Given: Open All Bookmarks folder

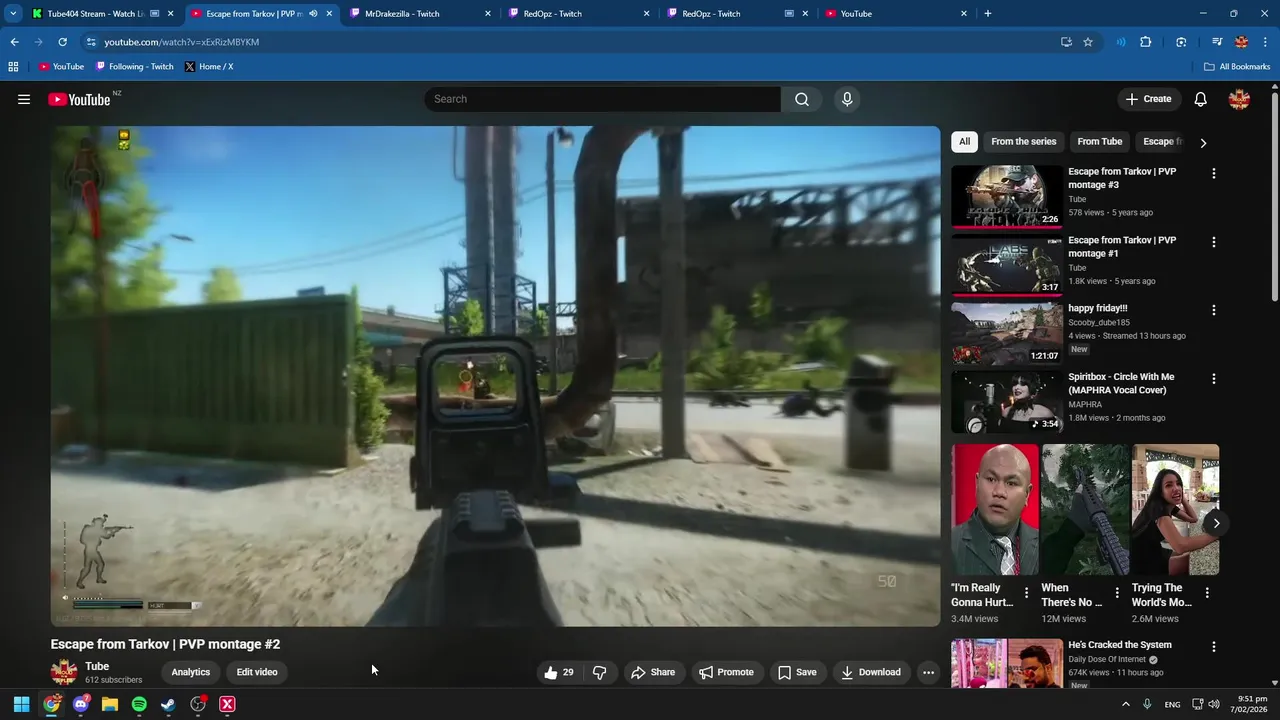Looking at the screenshot, I should click(x=1237, y=67).
